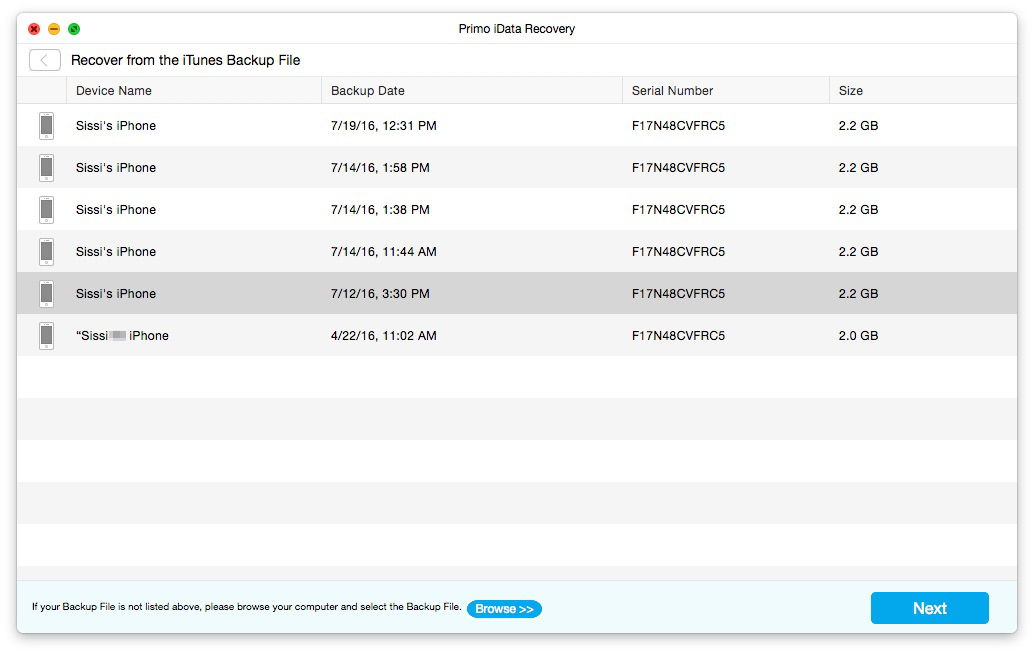1034x654 pixels.
Task: Click the Primo iData Recovery window title
Action: 516,29
